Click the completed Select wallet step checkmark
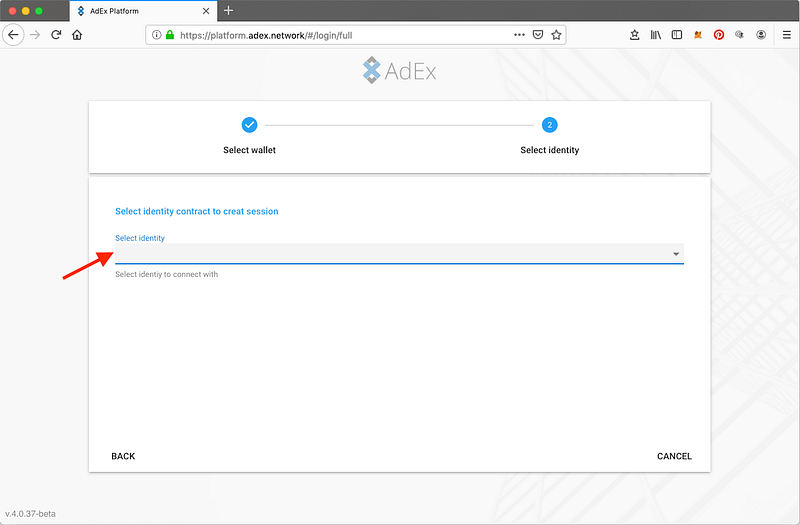This screenshot has width=800, height=525. pyautogui.click(x=249, y=124)
